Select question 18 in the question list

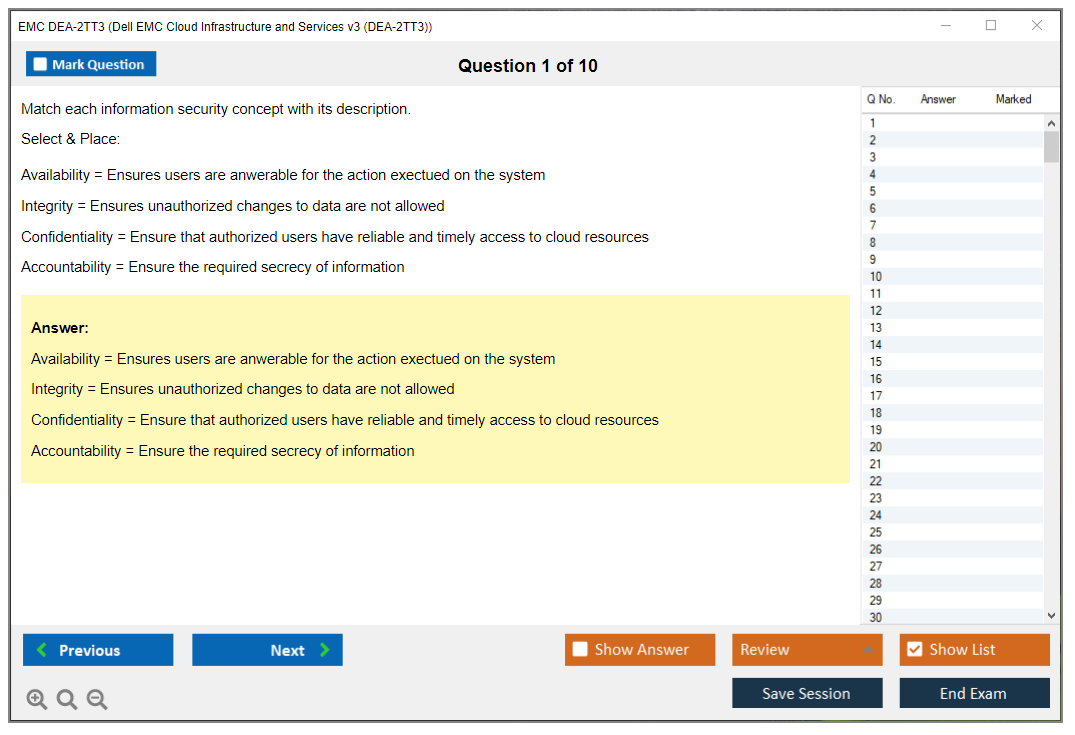click(x=876, y=413)
